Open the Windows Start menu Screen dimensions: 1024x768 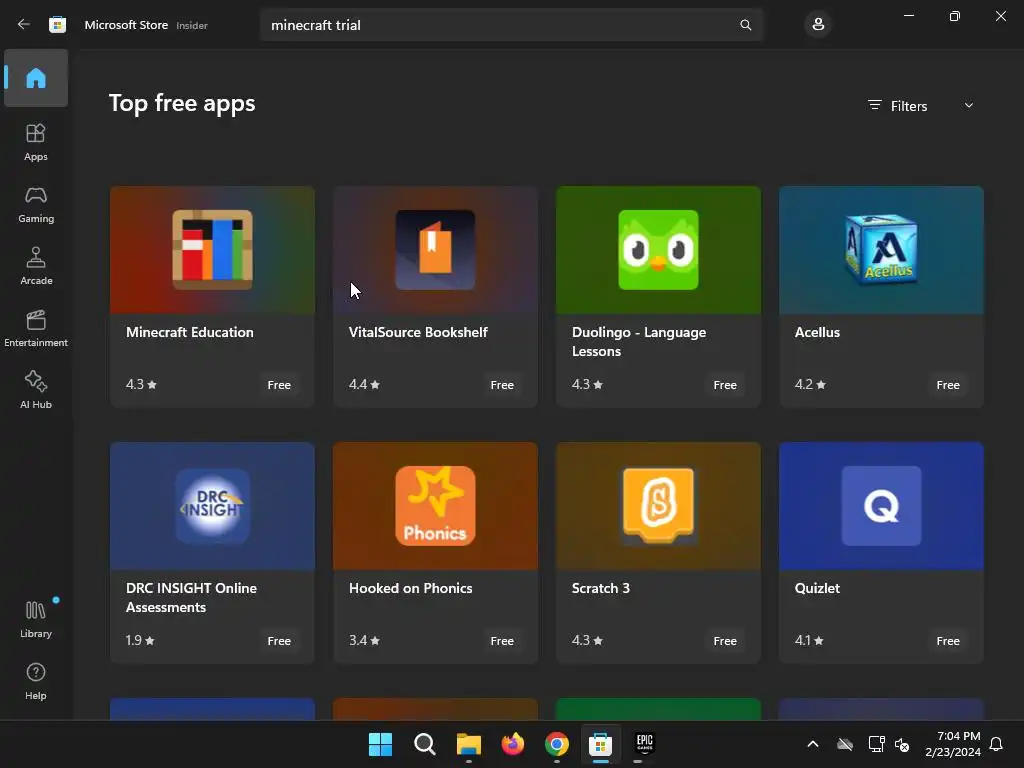(380, 744)
